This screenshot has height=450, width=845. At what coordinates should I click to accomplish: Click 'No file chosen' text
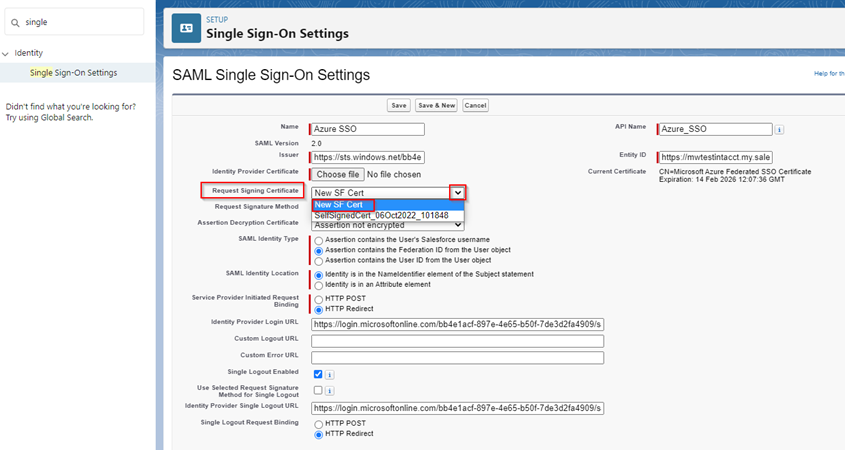(x=394, y=175)
